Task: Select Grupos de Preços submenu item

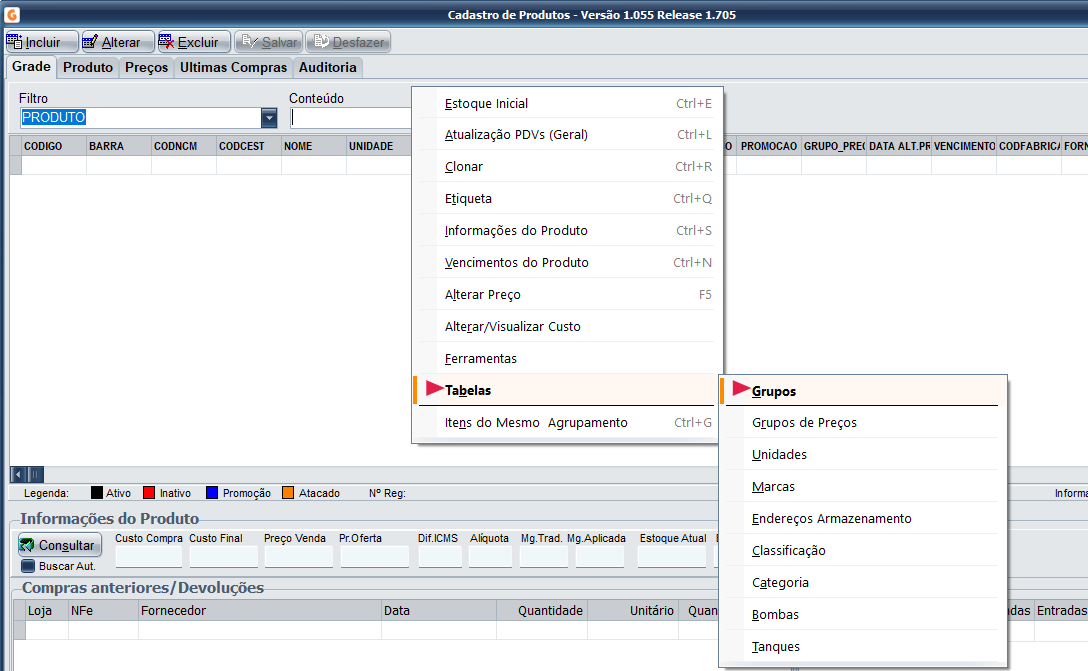Action: click(x=862, y=423)
